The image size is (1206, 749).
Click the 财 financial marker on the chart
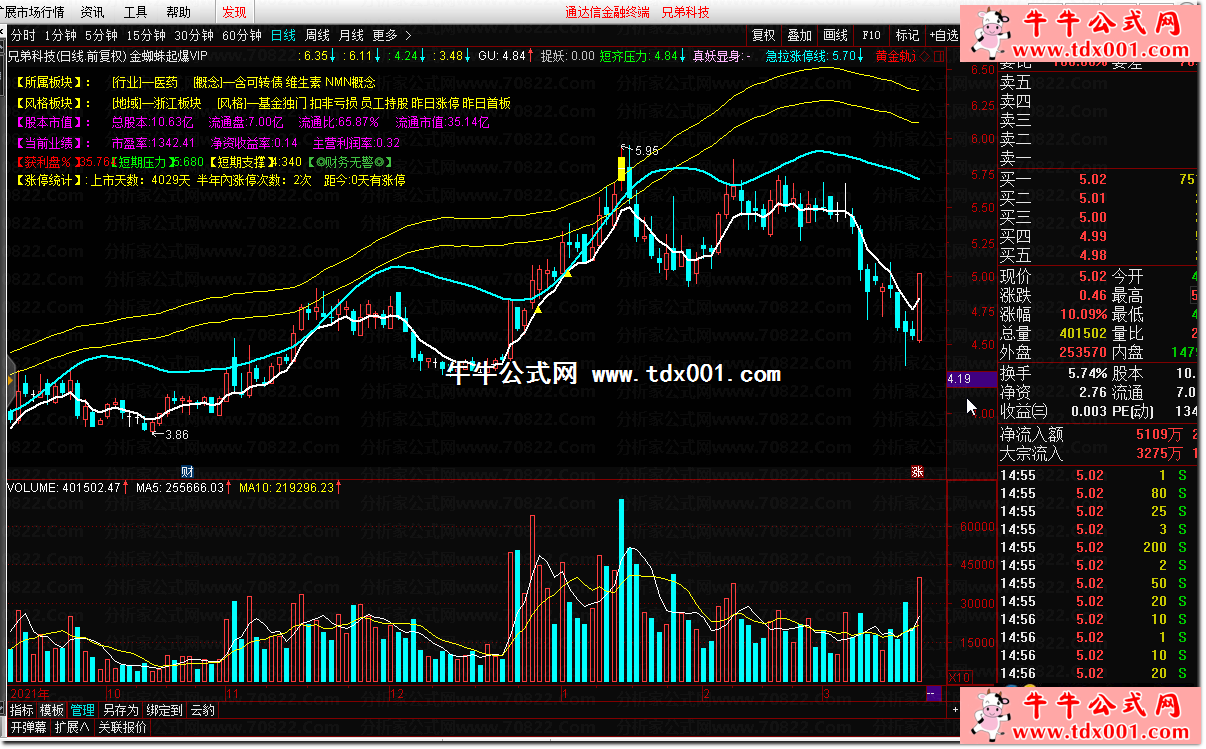(x=186, y=471)
